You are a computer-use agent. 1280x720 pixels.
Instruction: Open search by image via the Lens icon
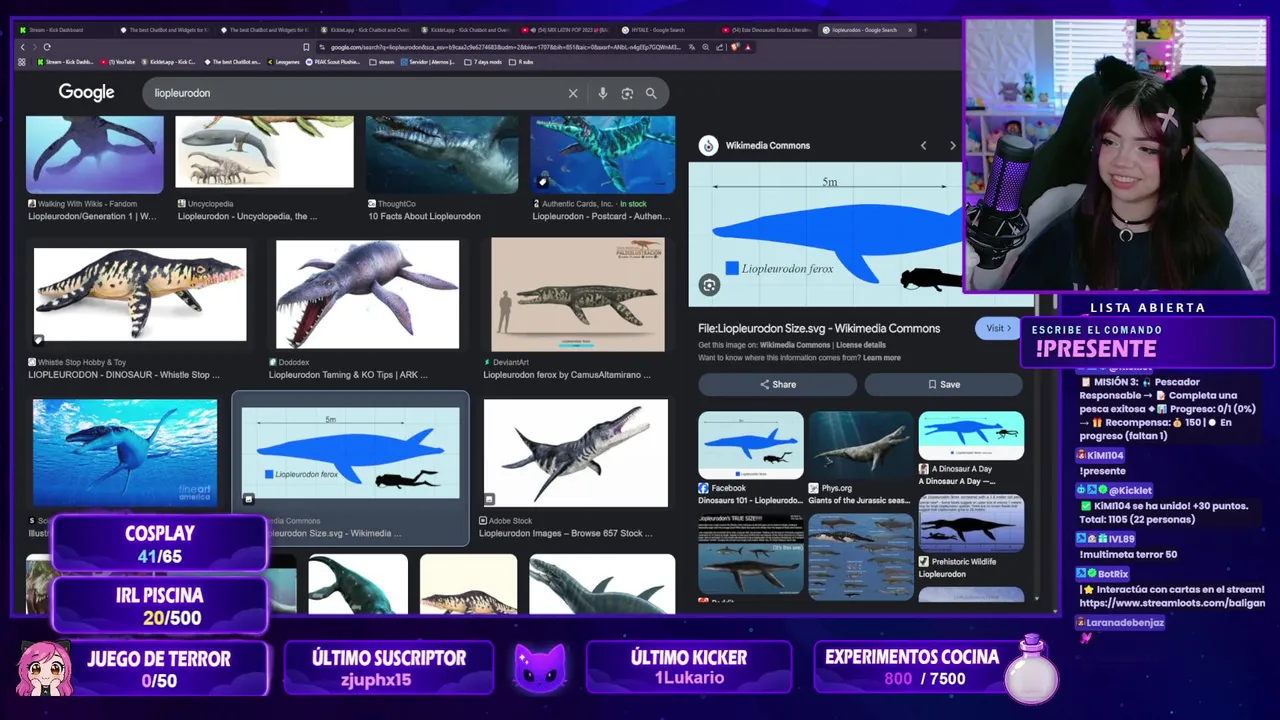627,93
